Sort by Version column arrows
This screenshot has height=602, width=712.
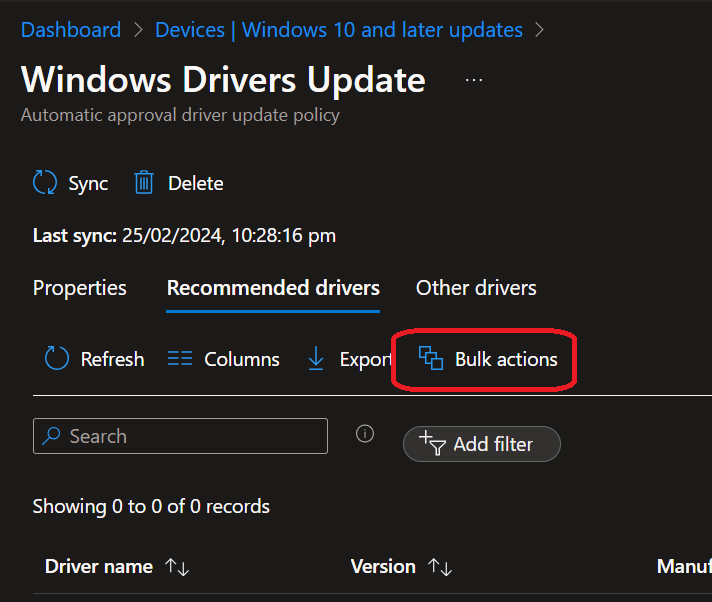click(x=440, y=567)
